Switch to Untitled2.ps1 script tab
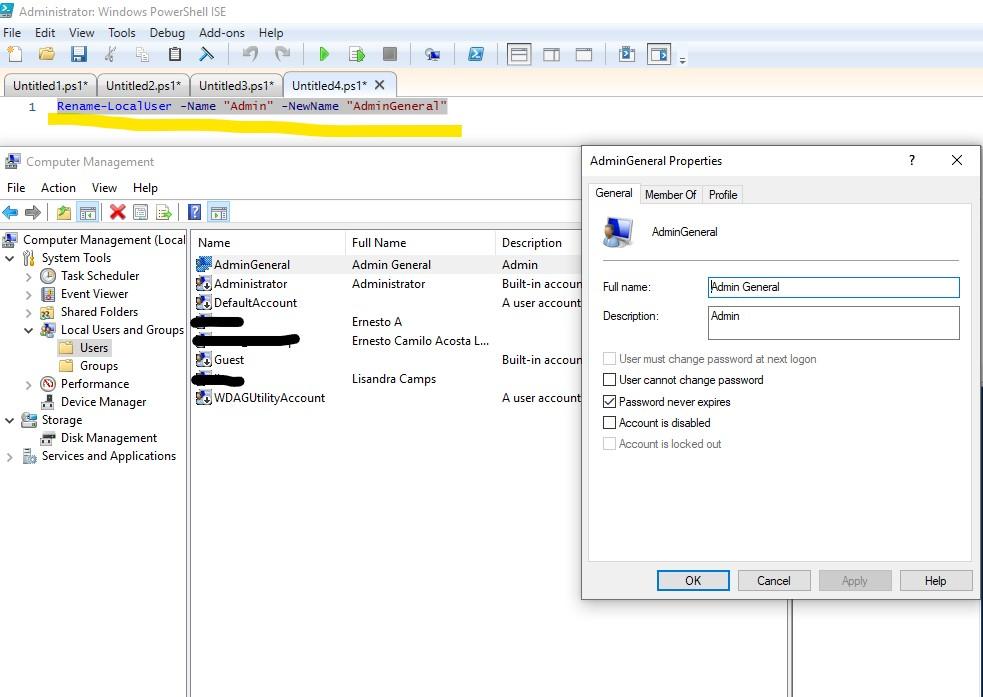Viewport: 983px width, 697px height. click(x=143, y=85)
